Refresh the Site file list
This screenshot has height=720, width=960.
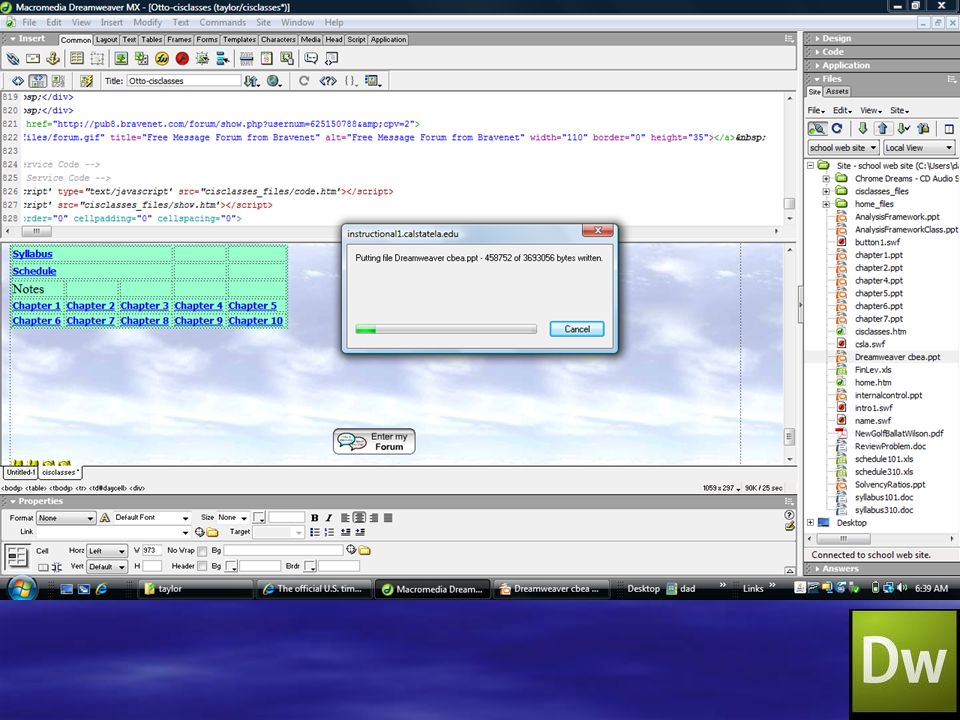837,129
